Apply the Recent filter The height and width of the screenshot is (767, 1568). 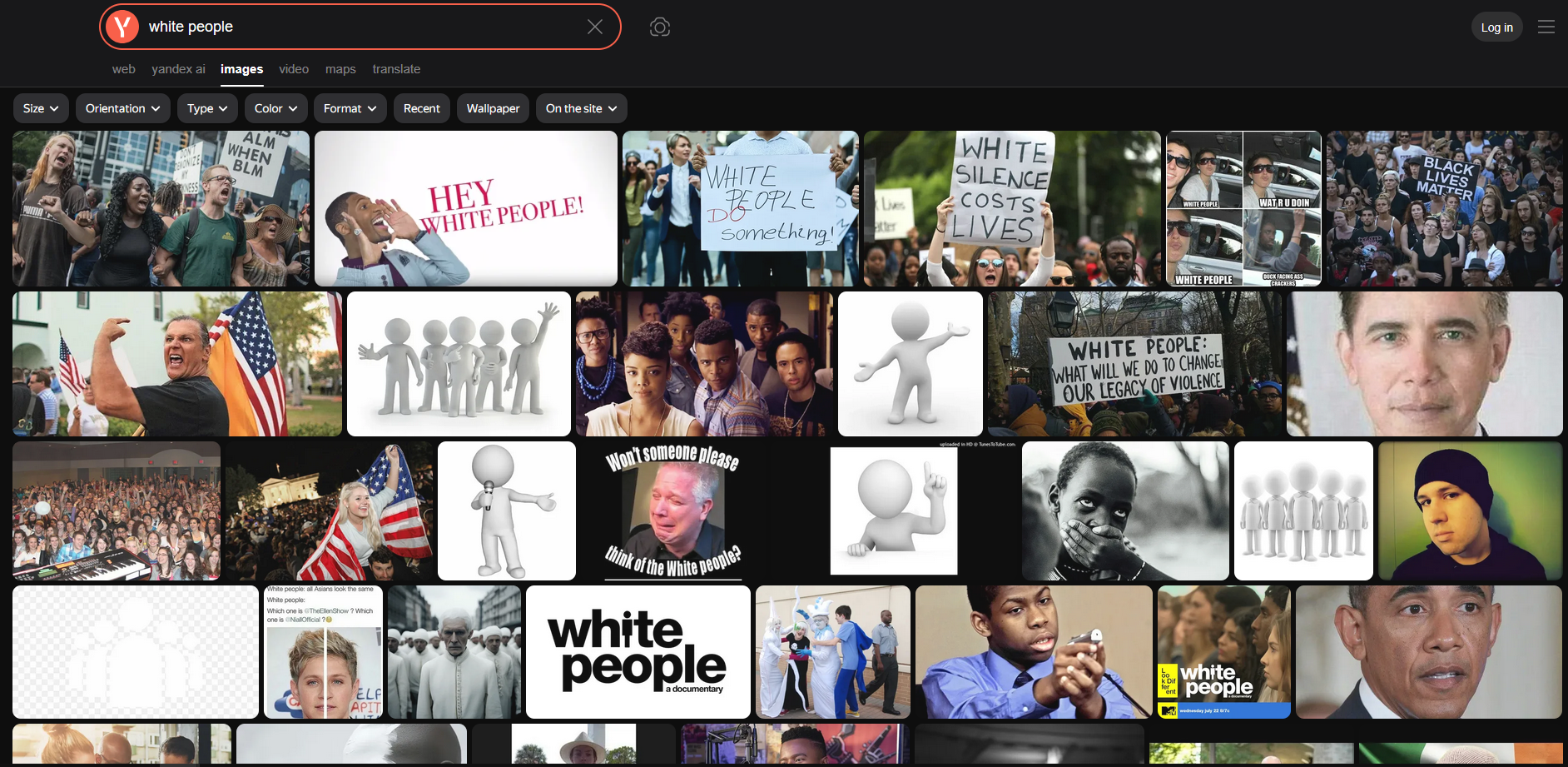(422, 108)
